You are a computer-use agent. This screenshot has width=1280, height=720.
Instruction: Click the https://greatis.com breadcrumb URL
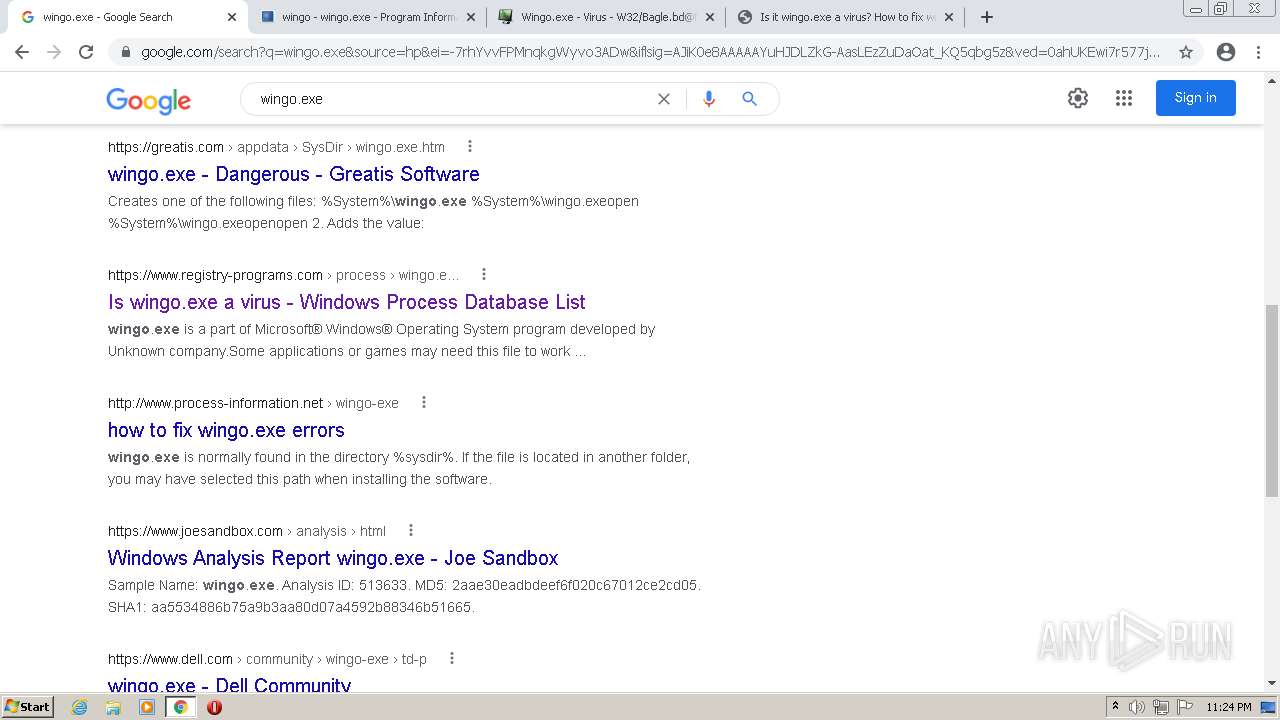point(166,147)
